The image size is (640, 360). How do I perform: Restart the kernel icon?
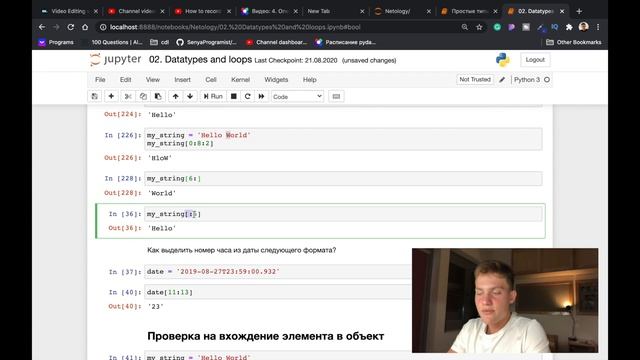tap(247, 96)
